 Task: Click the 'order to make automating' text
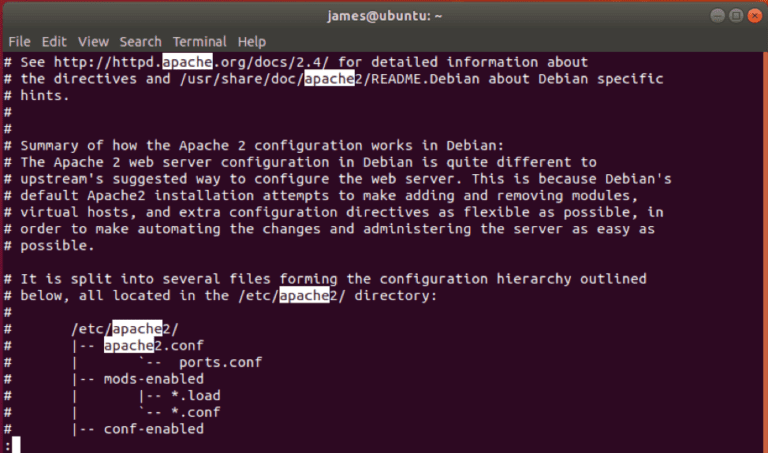click(x=120, y=229)
